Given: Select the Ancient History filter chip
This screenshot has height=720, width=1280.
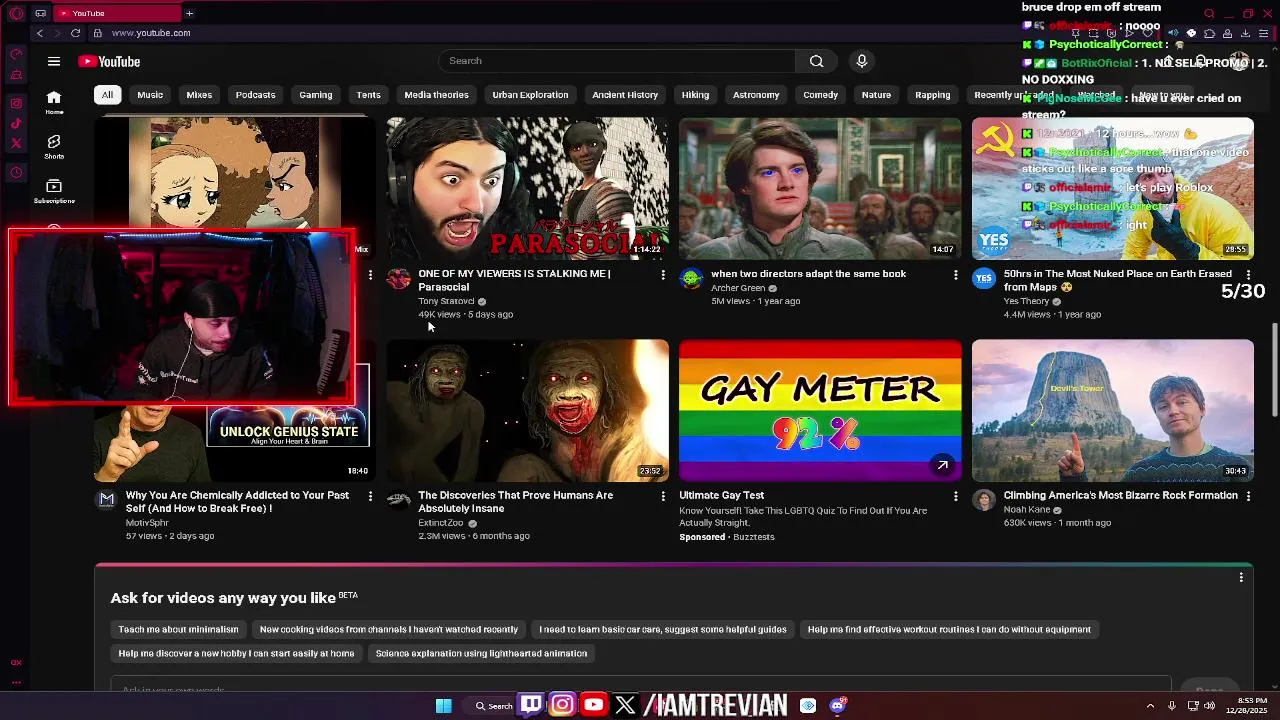Looking at the screenshot, I should (625, 95).
